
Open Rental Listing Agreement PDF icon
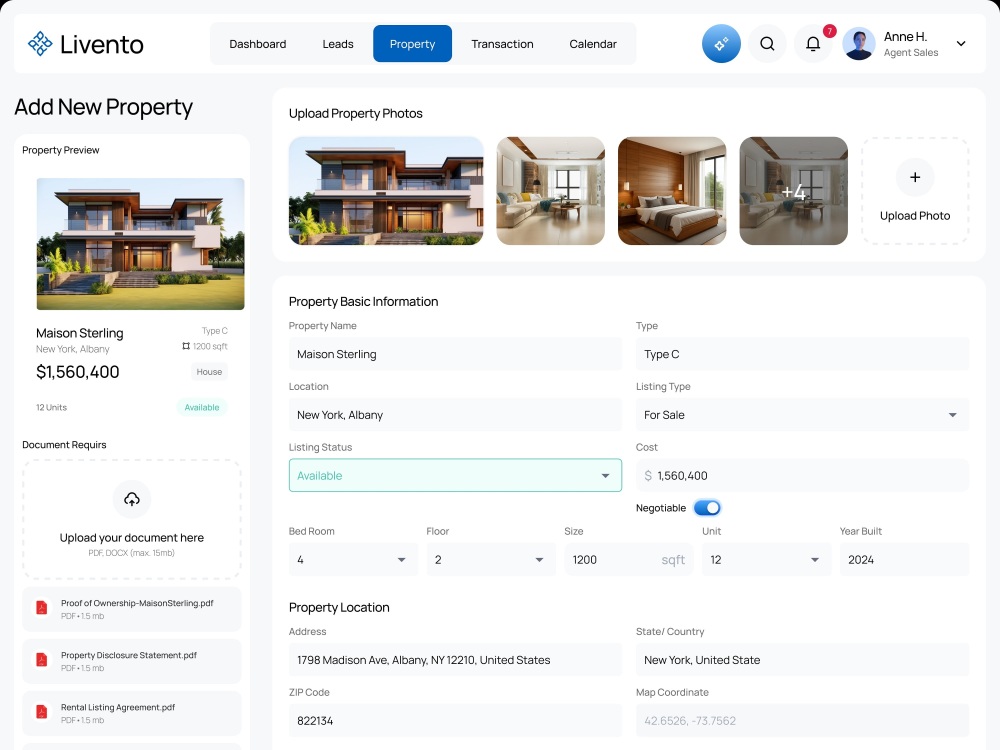(41, 712)
